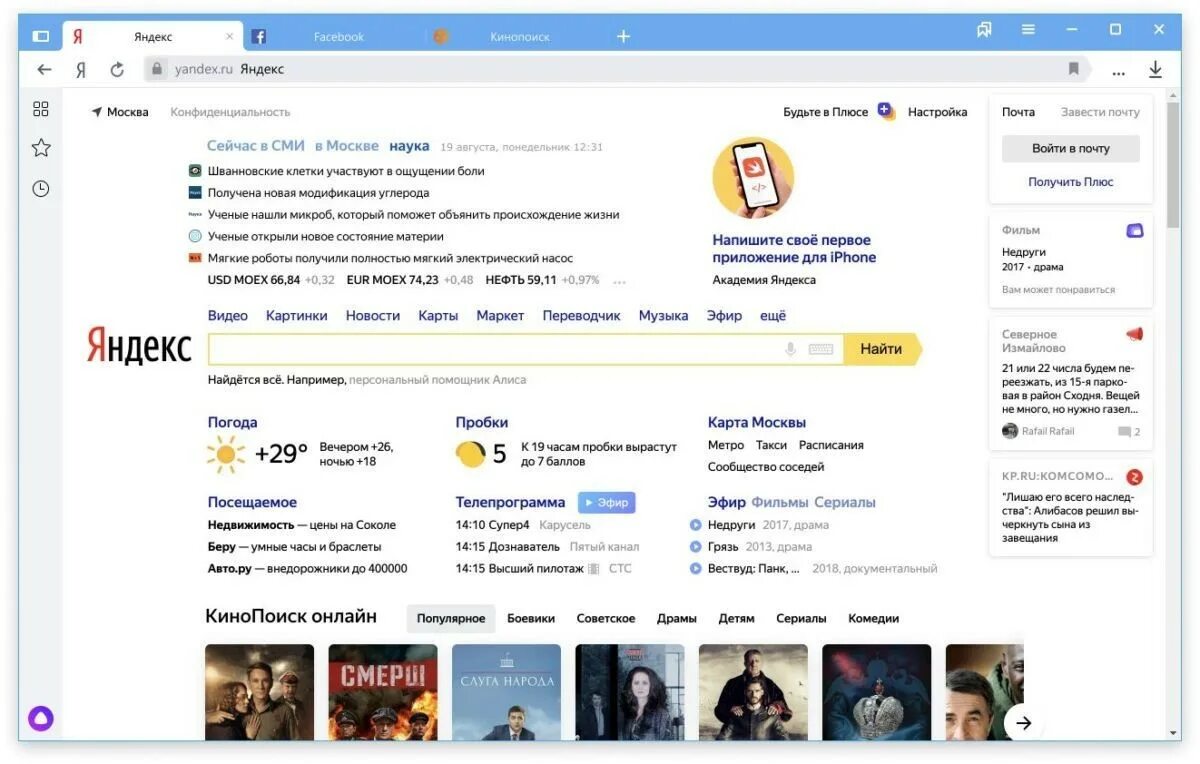Image resolution: width=1200 pixels, height=764 pixels.
Task: Click the Найти search button
Action: 882,349
